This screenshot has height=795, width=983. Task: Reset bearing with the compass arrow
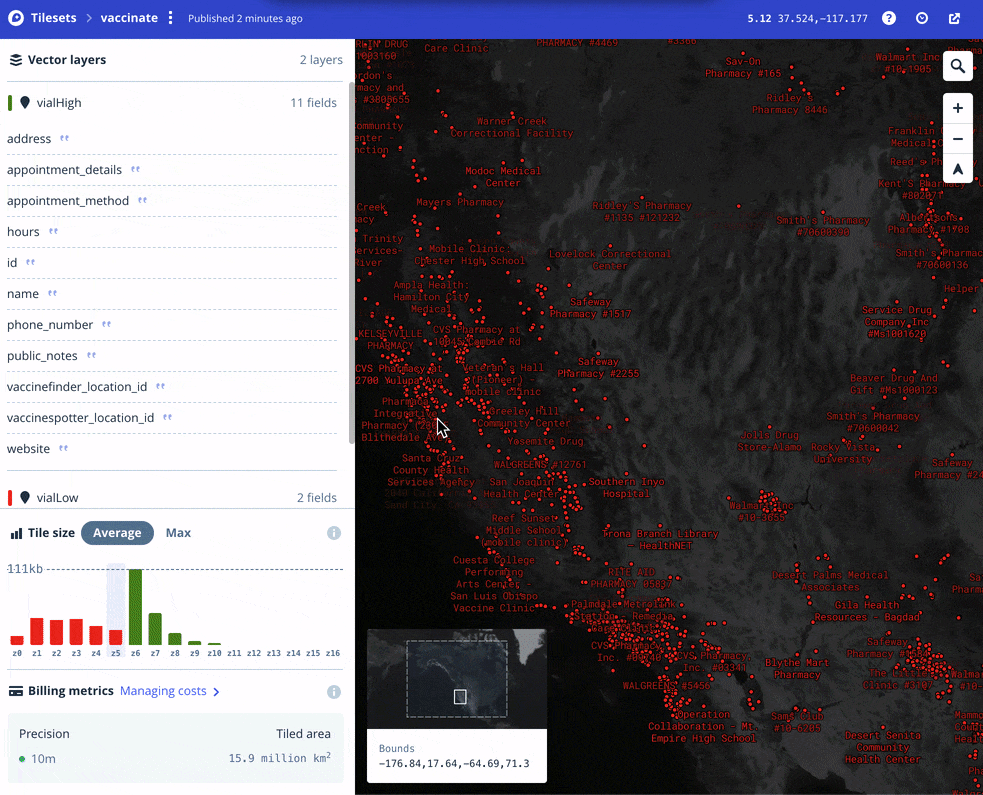[x=957, y=169]
